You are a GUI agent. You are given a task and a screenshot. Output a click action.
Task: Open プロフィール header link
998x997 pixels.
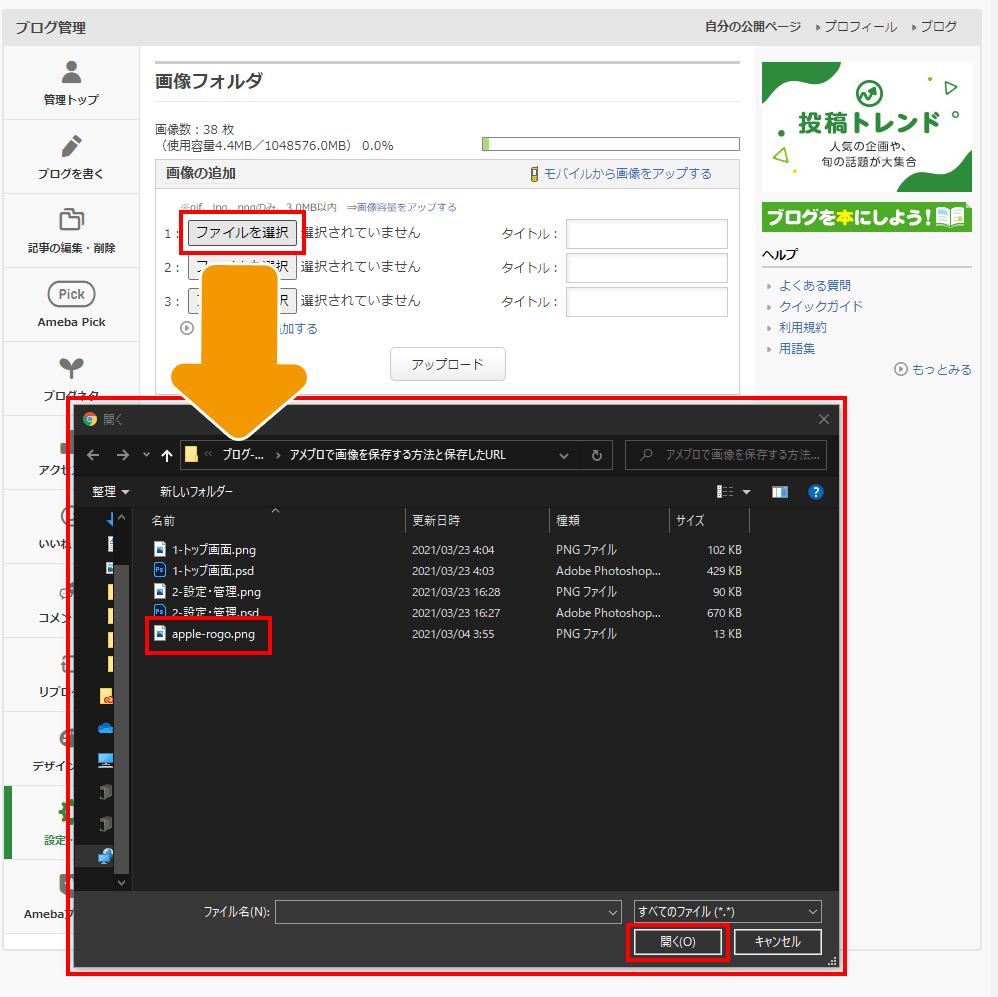tap(861, 27)
